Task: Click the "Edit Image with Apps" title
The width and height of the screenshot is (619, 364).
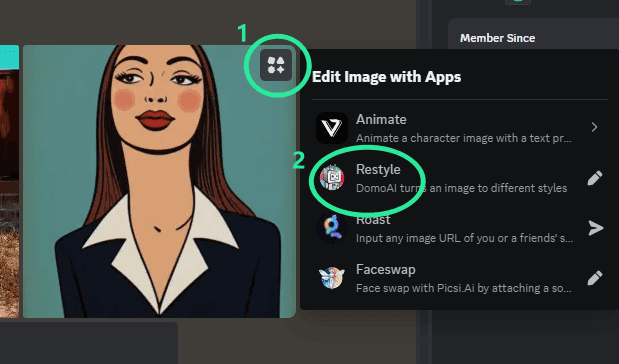Action: (x=386, y=77)
